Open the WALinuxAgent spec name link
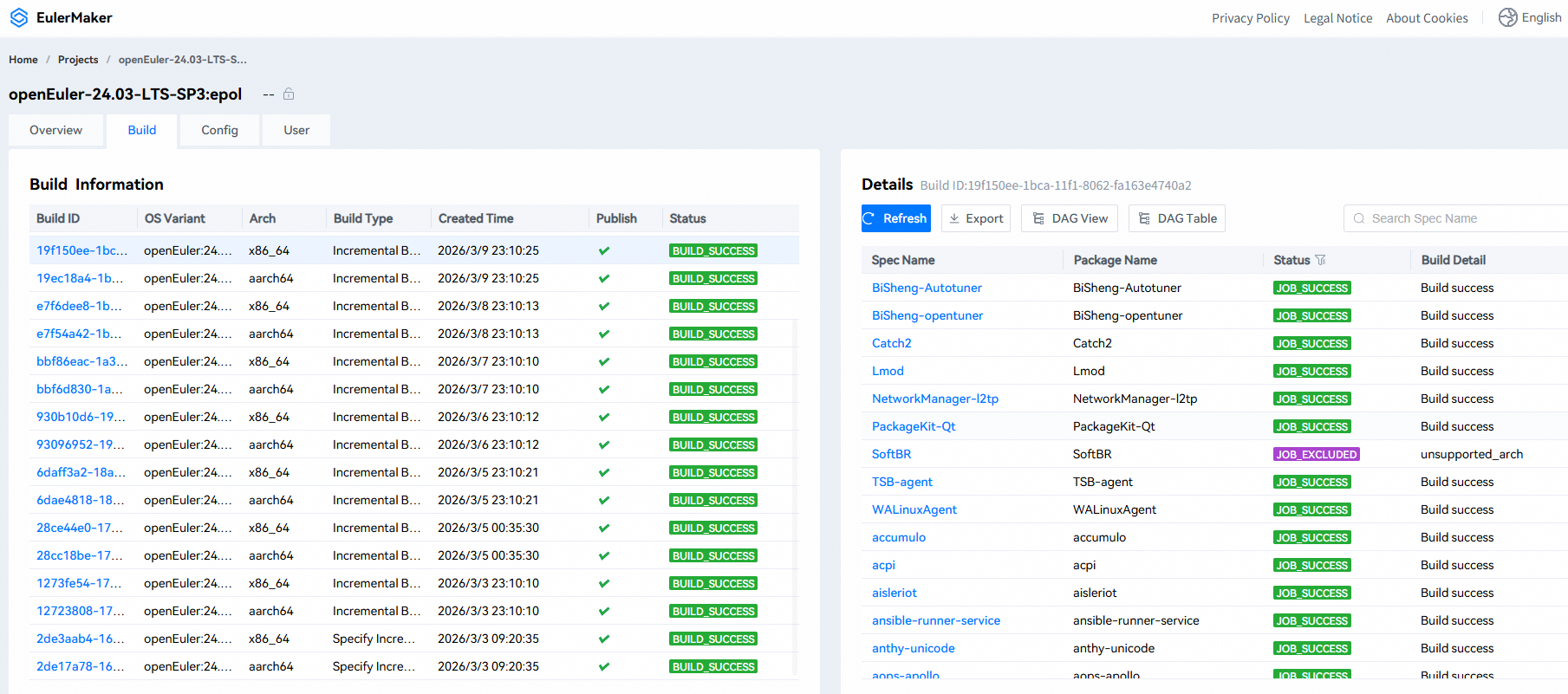1568x694 pixels. coord(914,509)
